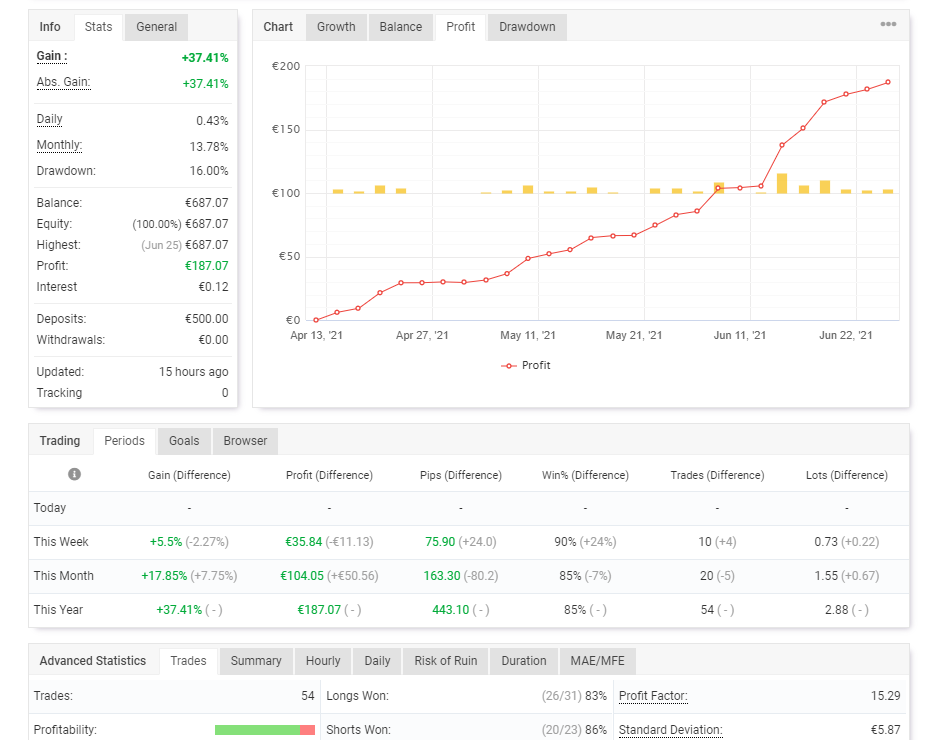Show the Risk of Ruin tab

pyautogui.click(x=446, y=661)
